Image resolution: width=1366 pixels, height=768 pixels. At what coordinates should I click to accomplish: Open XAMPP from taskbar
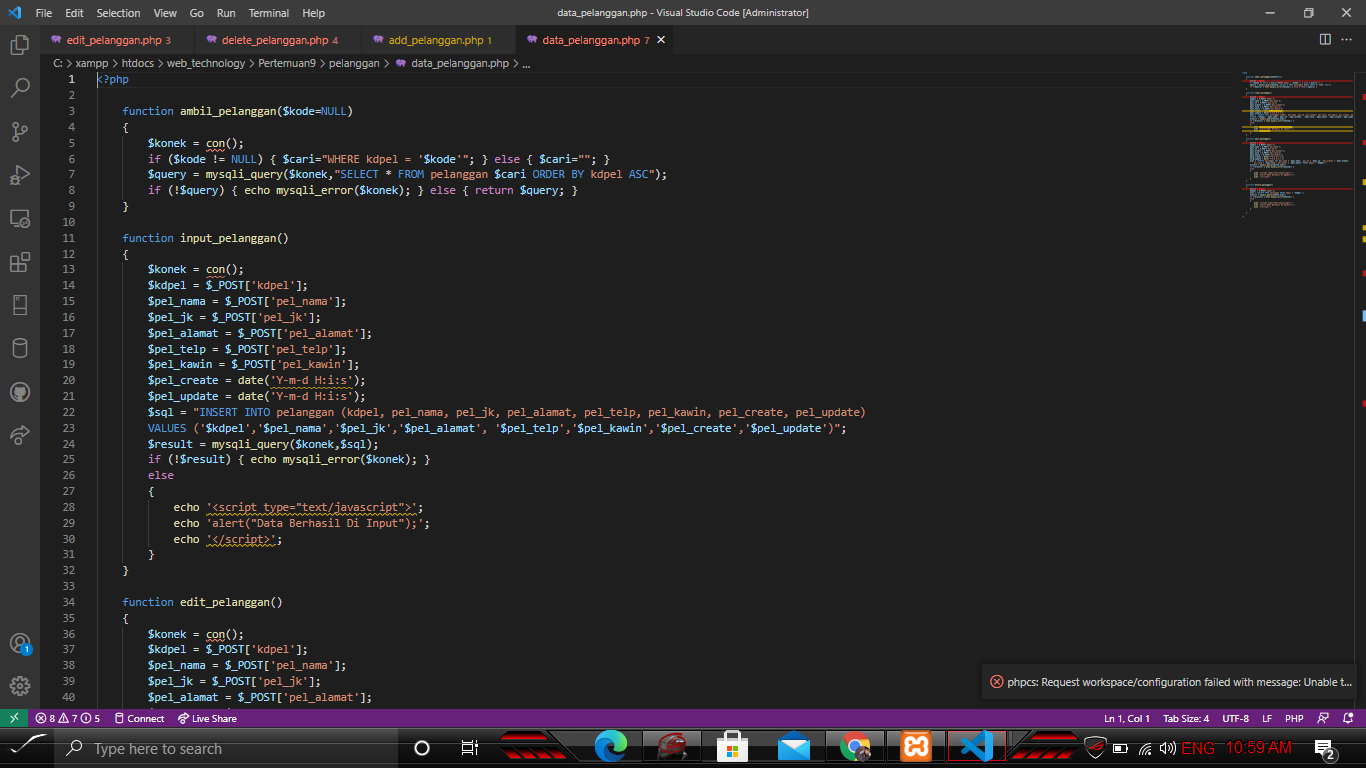click(x=915, y=748)
